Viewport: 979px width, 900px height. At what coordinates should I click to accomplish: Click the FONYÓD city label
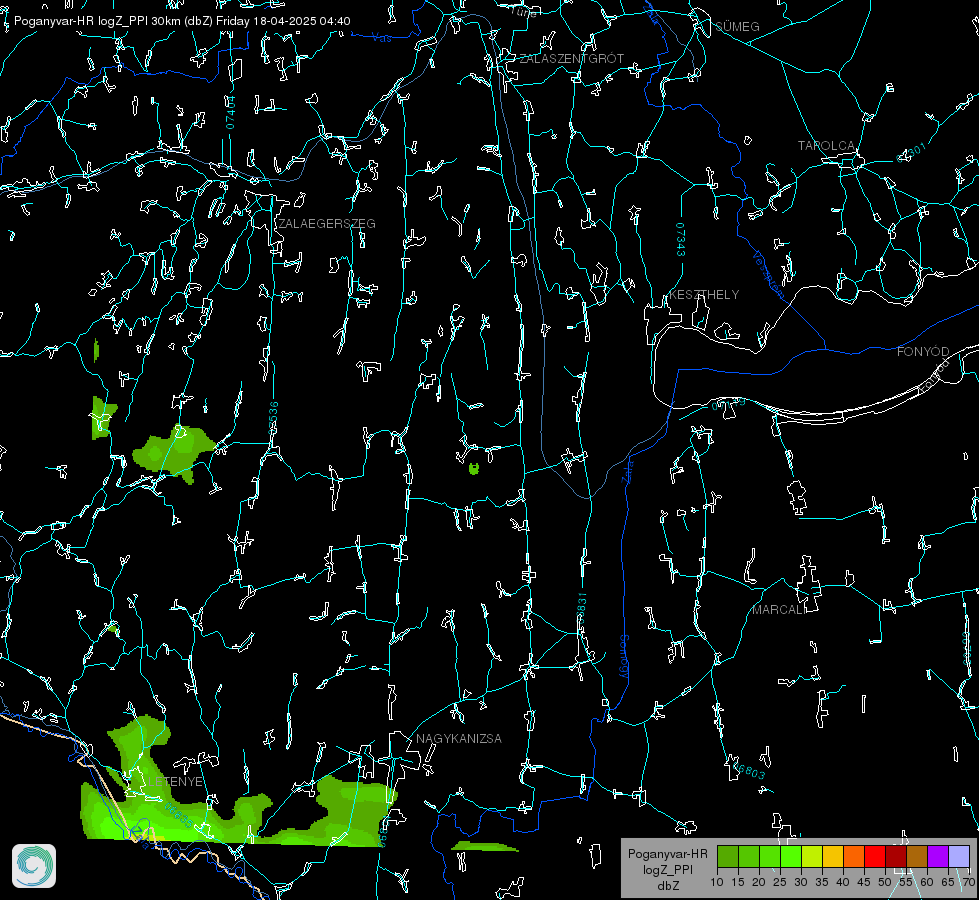[x=923, y=352]
